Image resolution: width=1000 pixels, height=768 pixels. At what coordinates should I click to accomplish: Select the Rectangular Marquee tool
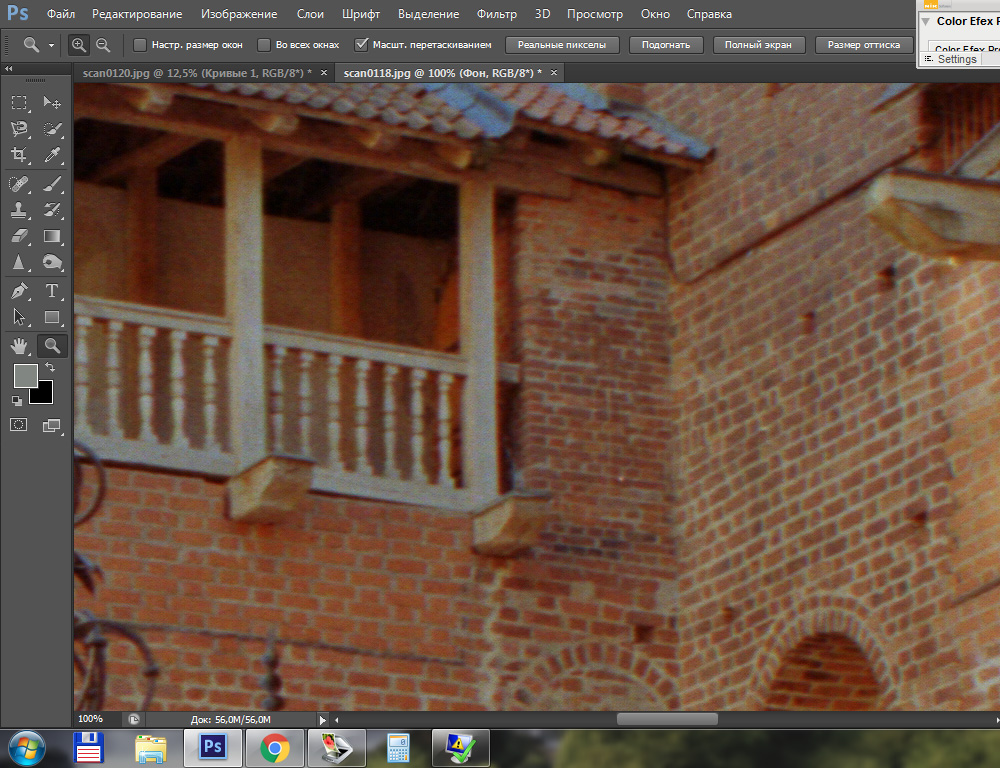click(19, 103)
